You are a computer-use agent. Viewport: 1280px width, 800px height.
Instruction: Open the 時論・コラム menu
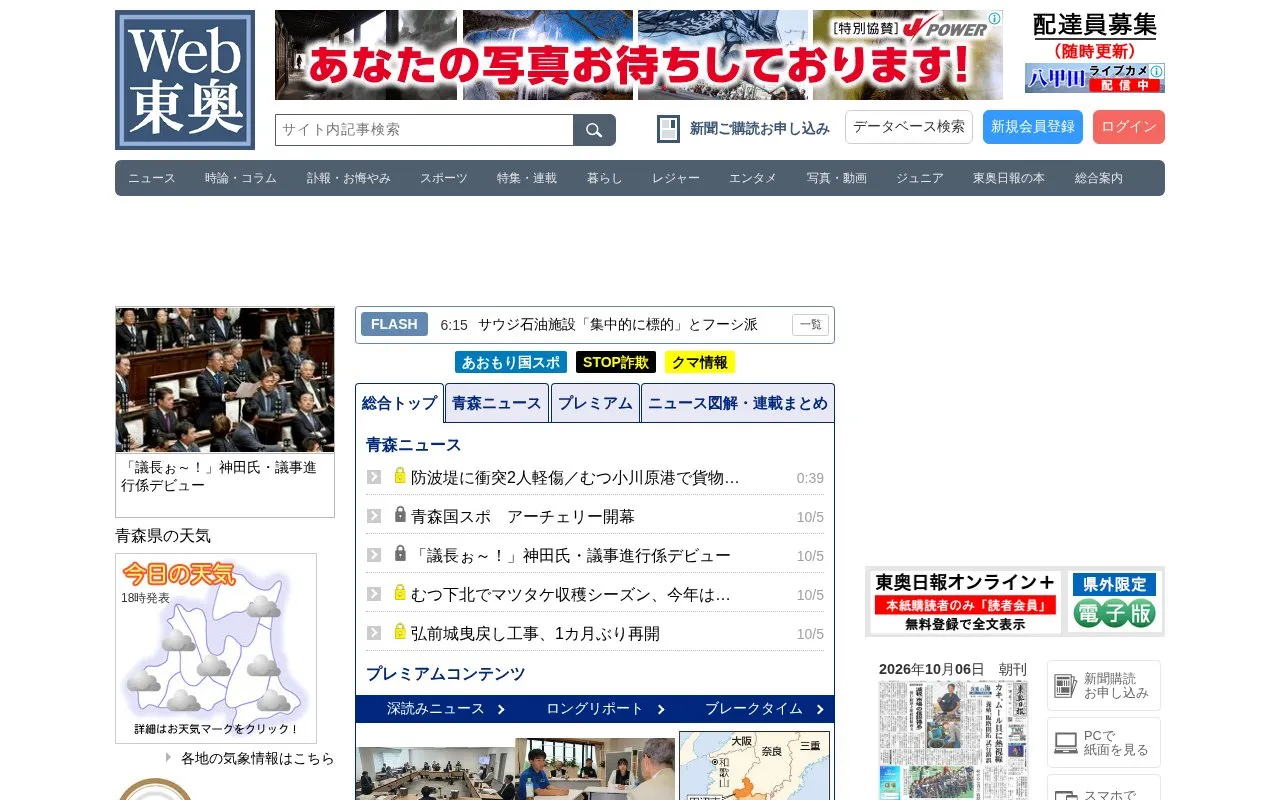pos(241,178)
